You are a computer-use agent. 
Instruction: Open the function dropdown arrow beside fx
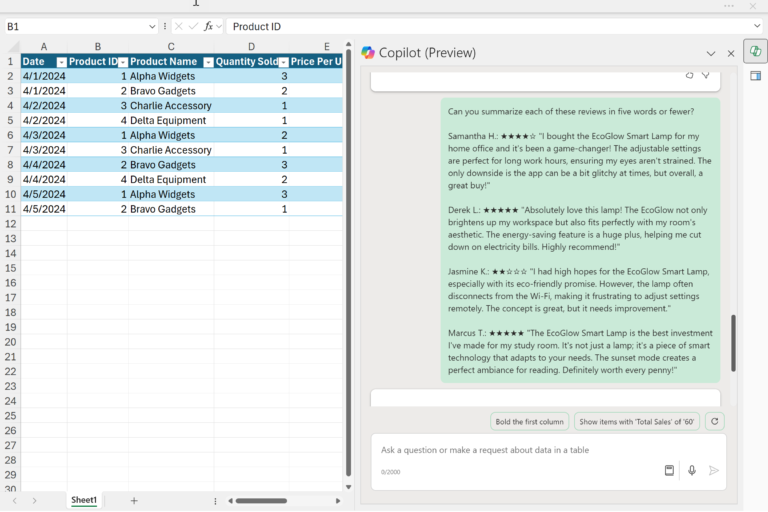click(x=218, y=26)
